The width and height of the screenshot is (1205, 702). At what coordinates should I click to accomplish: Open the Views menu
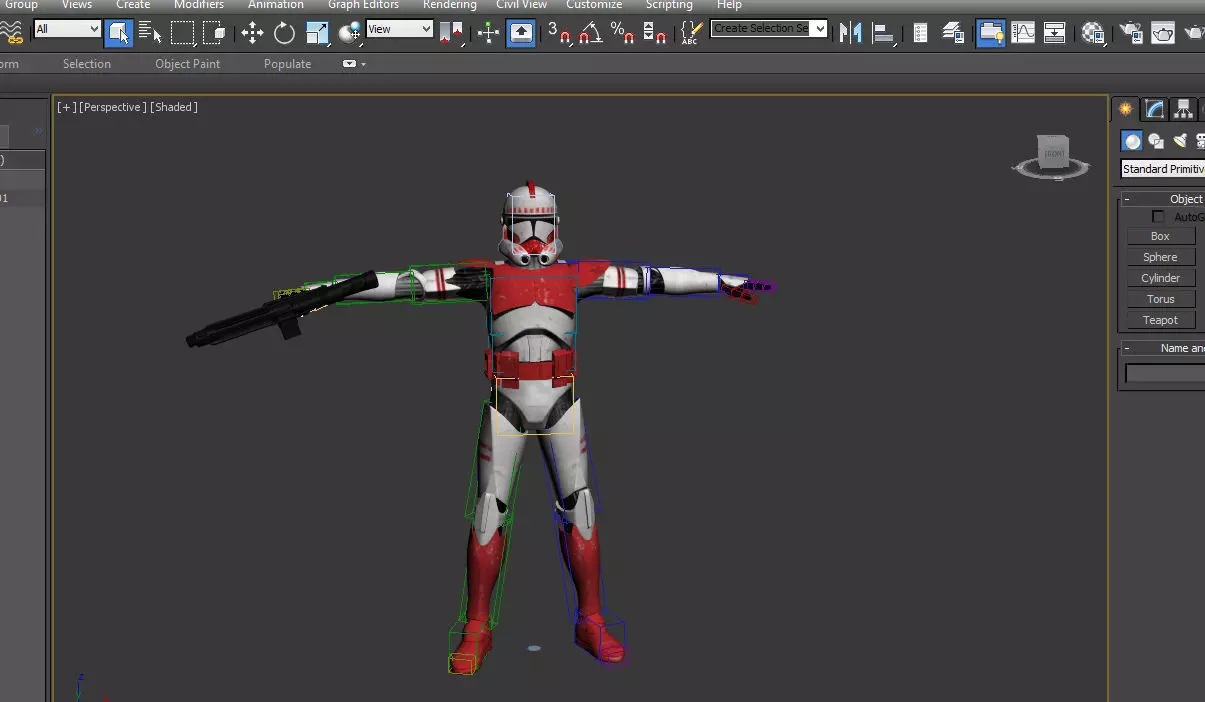(x=76, y=5)
